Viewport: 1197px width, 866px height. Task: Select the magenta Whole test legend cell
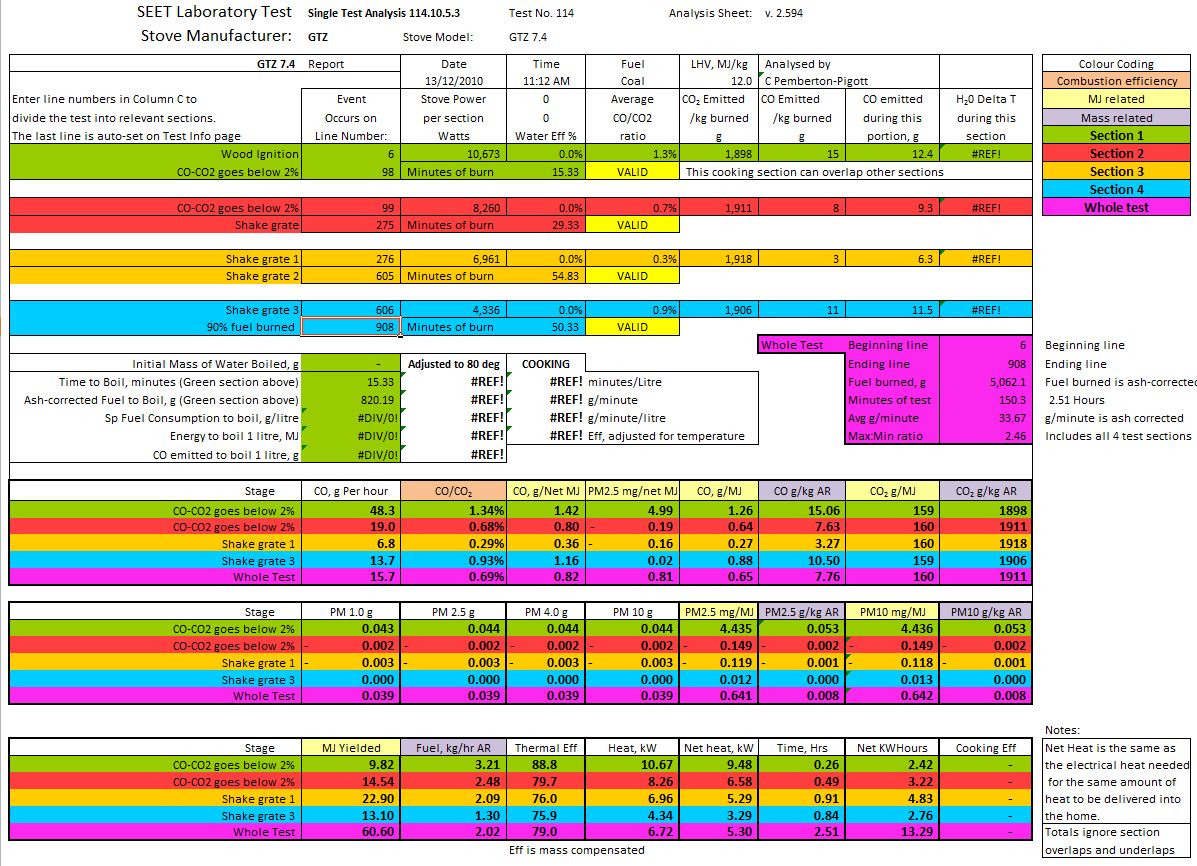[1116, 207]
